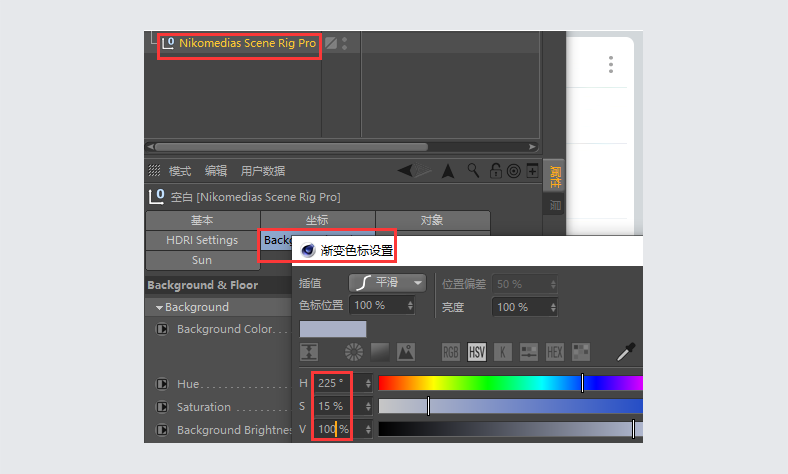Toggle the padlock lock icon in attribute manager
Screen dimensions: 788x474
click(x=496, y=171)
